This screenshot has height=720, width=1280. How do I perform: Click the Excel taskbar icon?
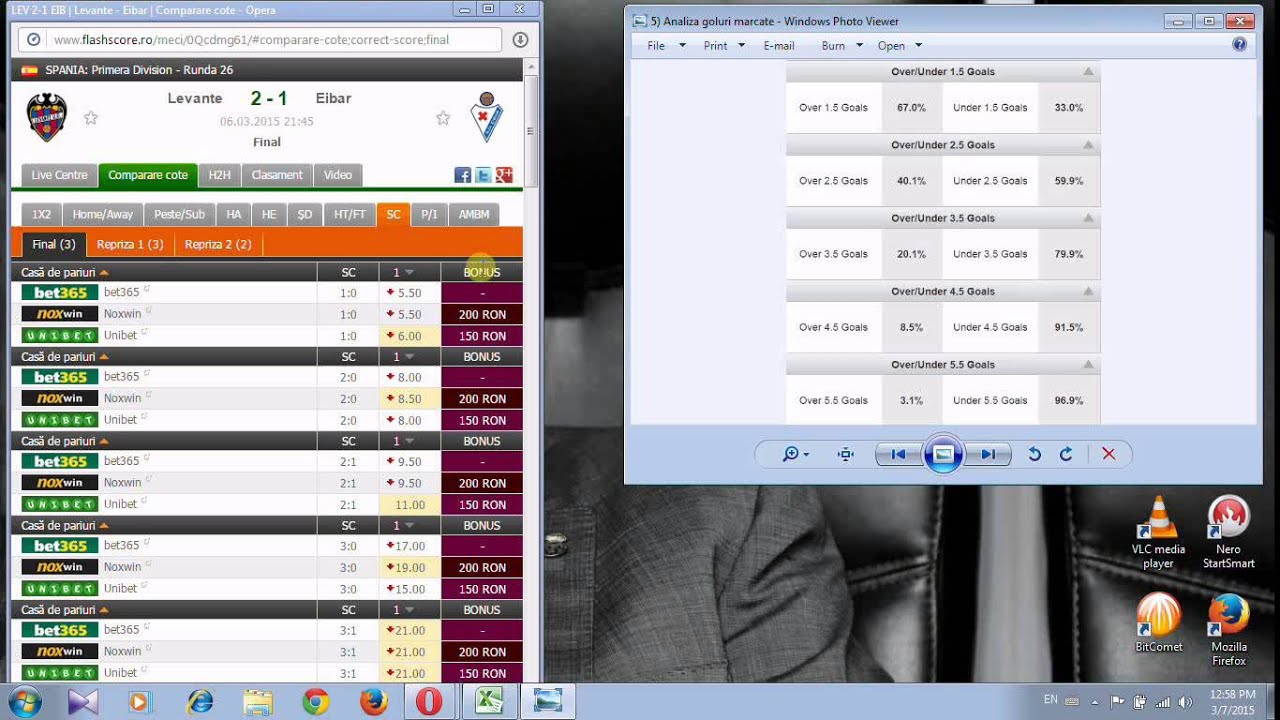489,702
